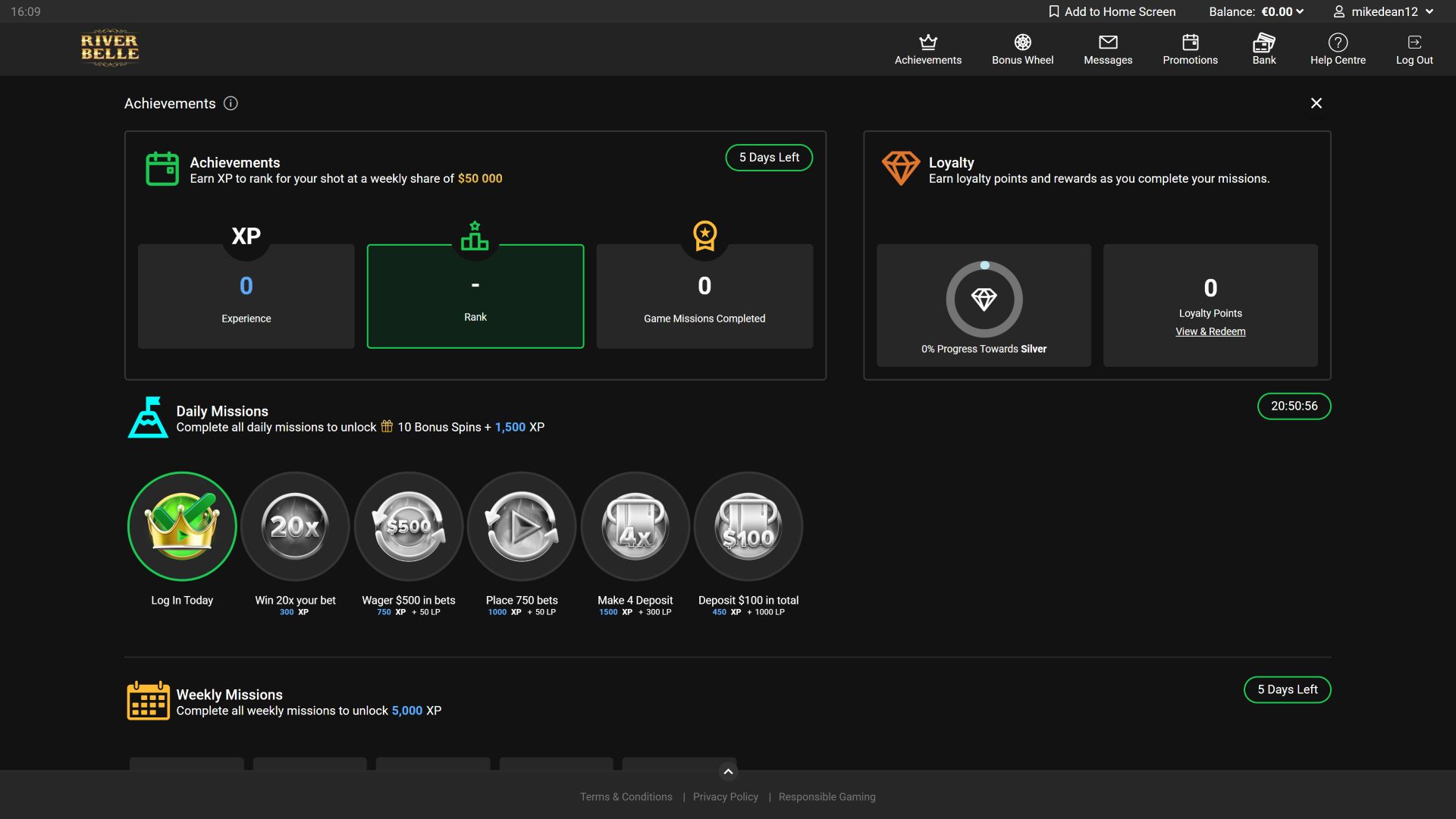The image size is (1456, 819).
Task: Expand the mikedean12 account dropdown
Action: point(1383,11)
